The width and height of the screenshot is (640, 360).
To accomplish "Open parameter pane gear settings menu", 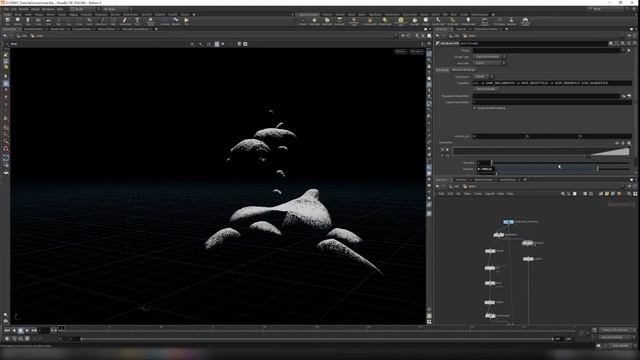I will pyautogui.click(x=611, y=43).
